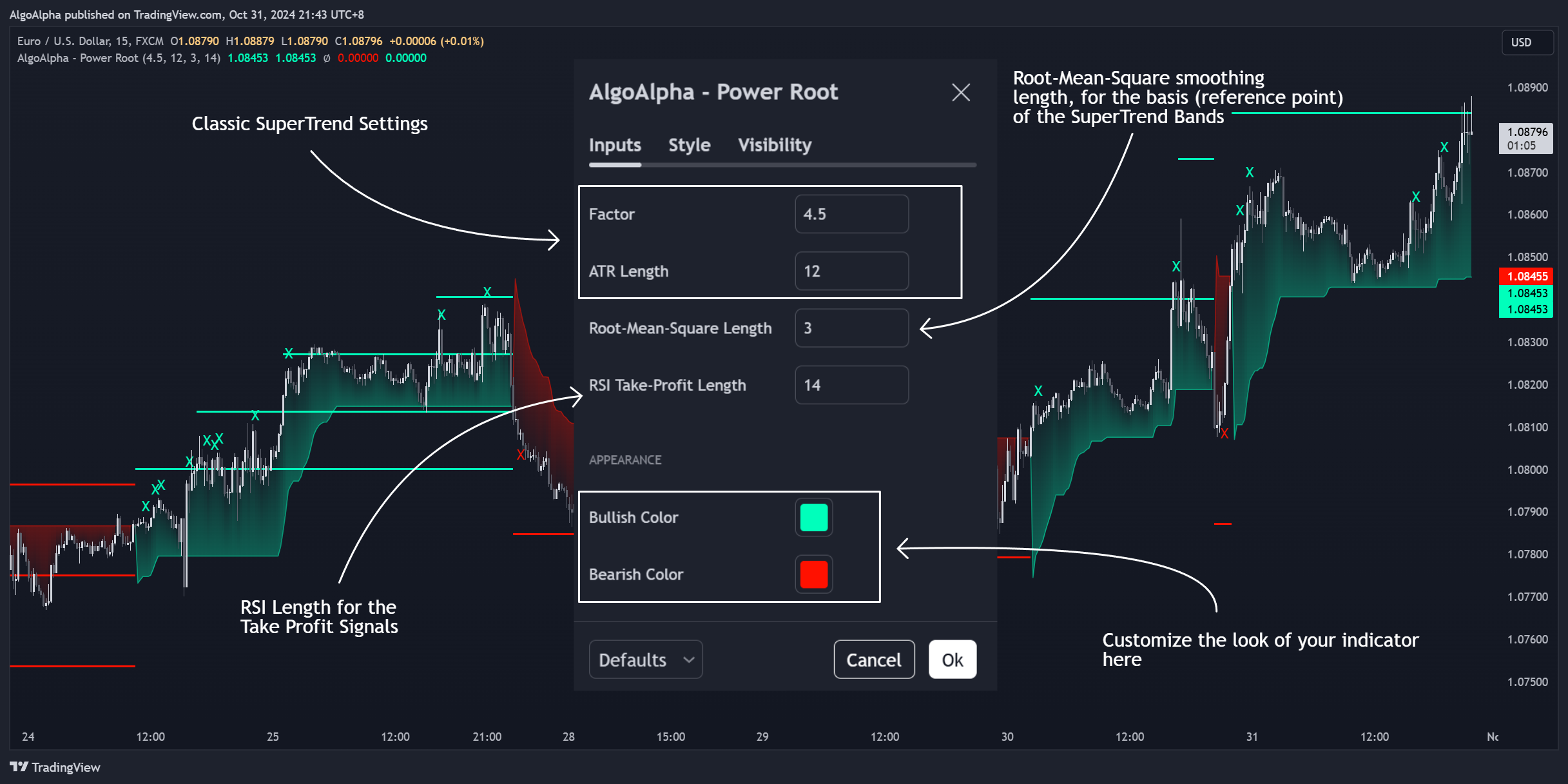Click the 21:00 time axis label
The height and width of the screenshot is (784, 1568).
click(487, 737)
